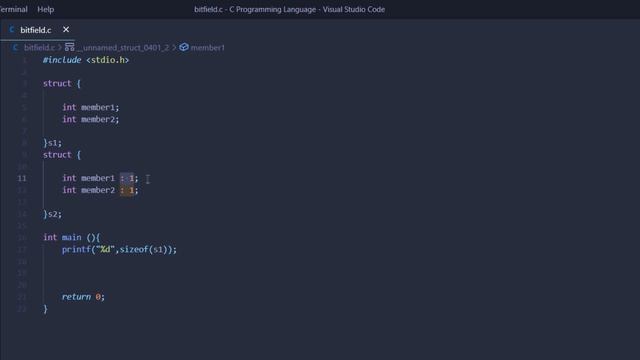Click the }s1; declaration
Screen dimensions: 640x360
[52, 143]
